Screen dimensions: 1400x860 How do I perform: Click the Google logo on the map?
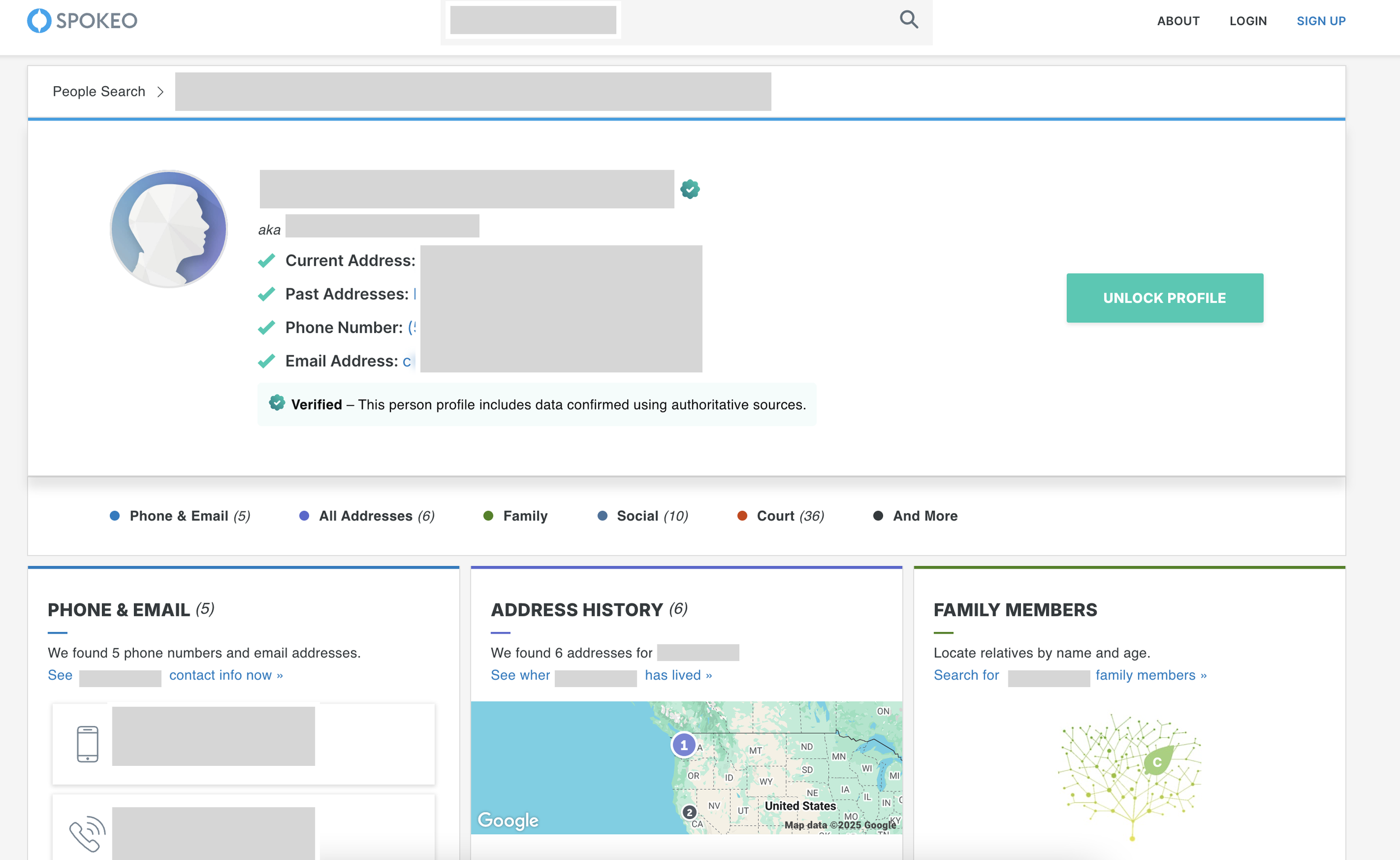(x=507, y=820)
